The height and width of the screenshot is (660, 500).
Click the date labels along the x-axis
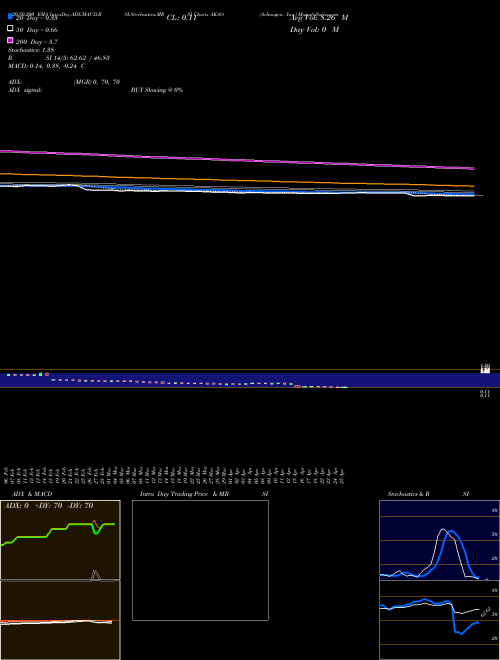click(174, 475)
